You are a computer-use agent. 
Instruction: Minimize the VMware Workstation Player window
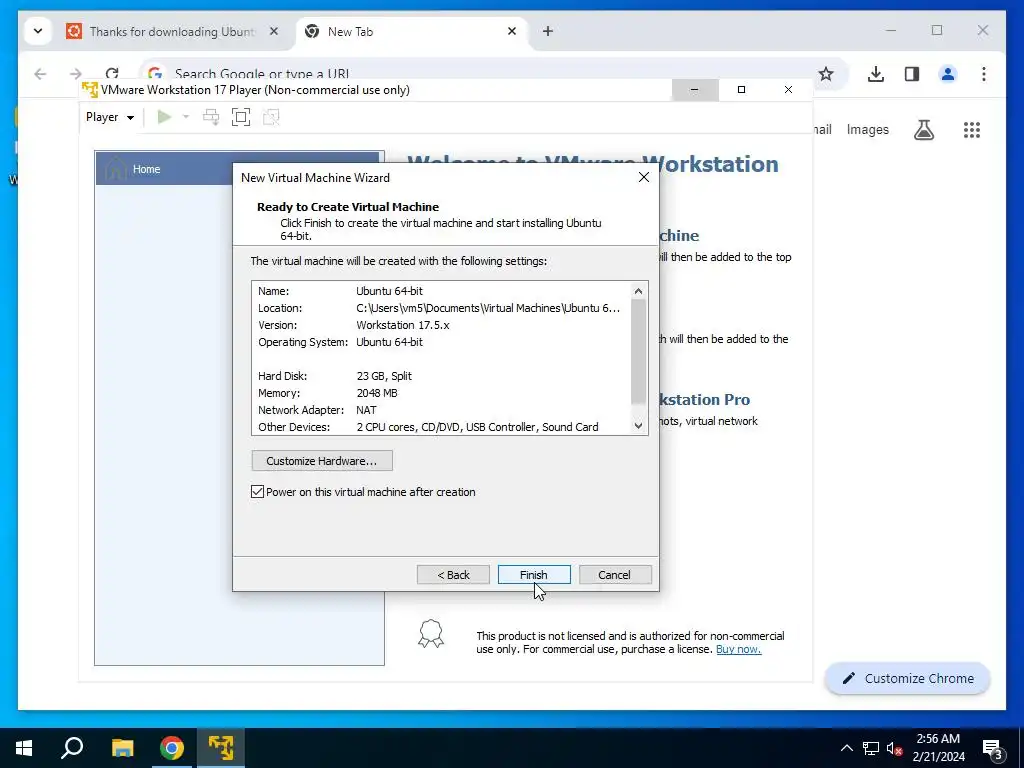695,89
